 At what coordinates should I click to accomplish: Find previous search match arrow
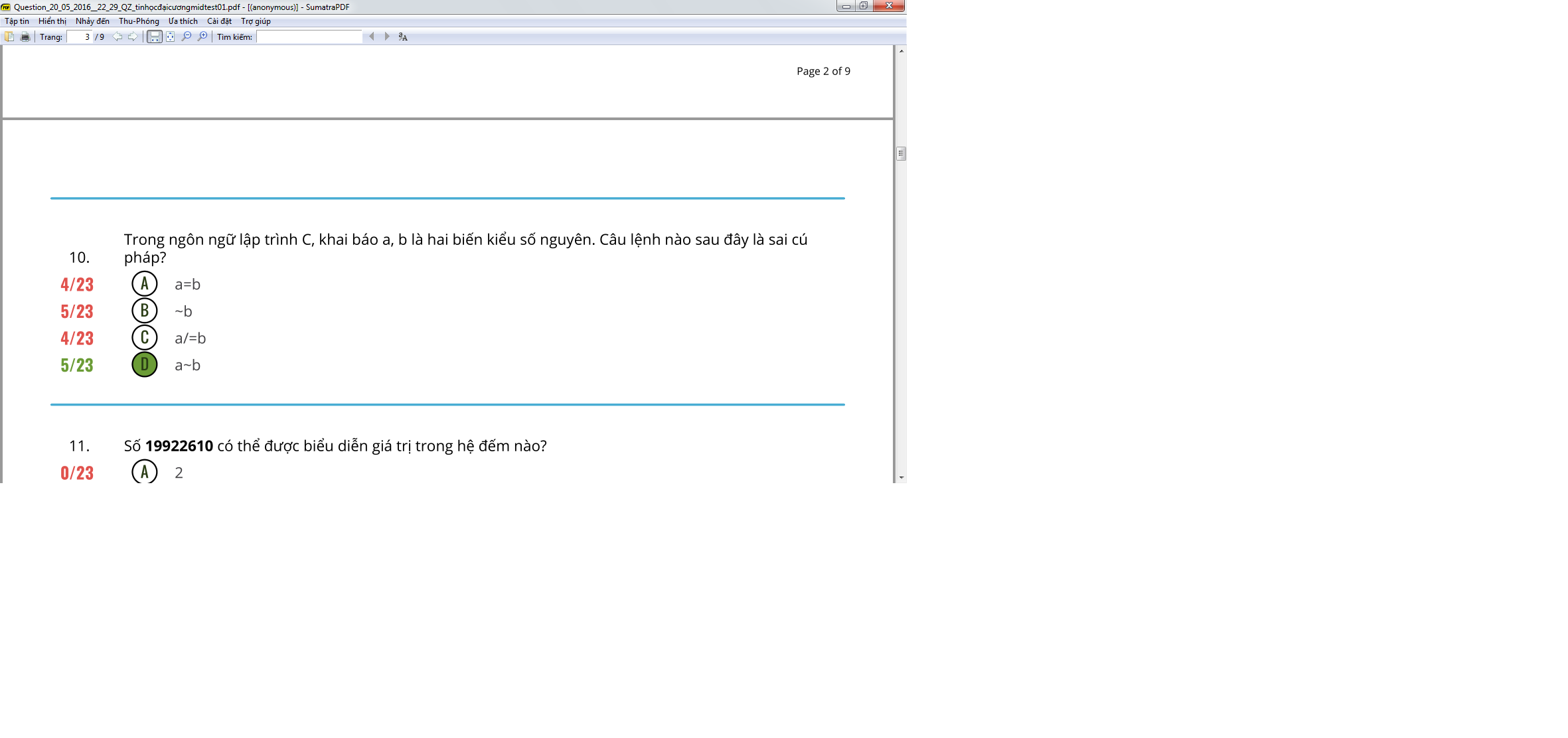(372, 37)
